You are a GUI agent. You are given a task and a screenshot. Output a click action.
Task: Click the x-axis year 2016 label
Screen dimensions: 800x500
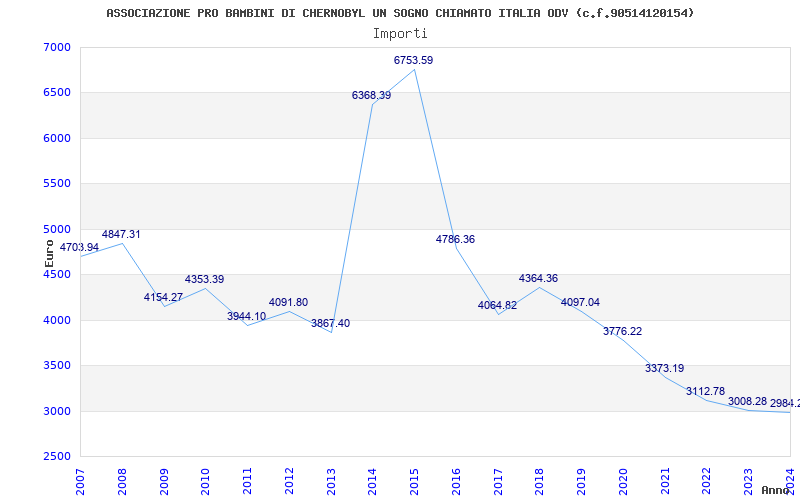point(456,481)
